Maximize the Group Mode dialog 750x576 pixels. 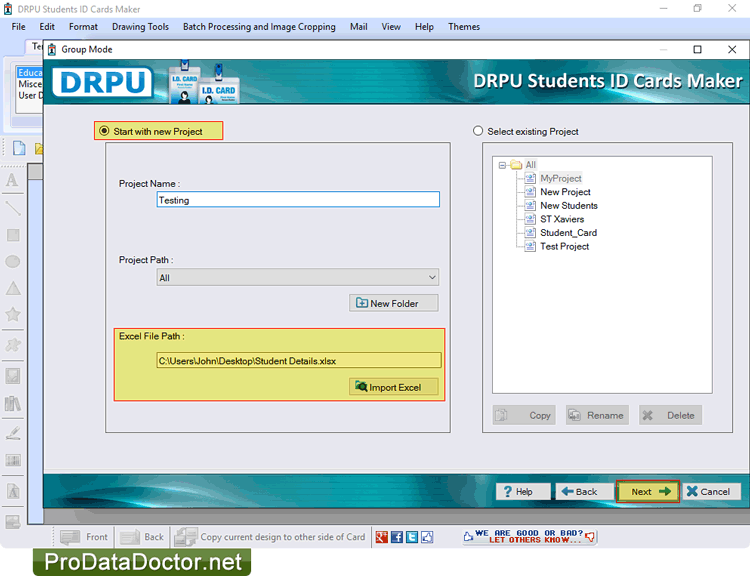click(697, 49)
